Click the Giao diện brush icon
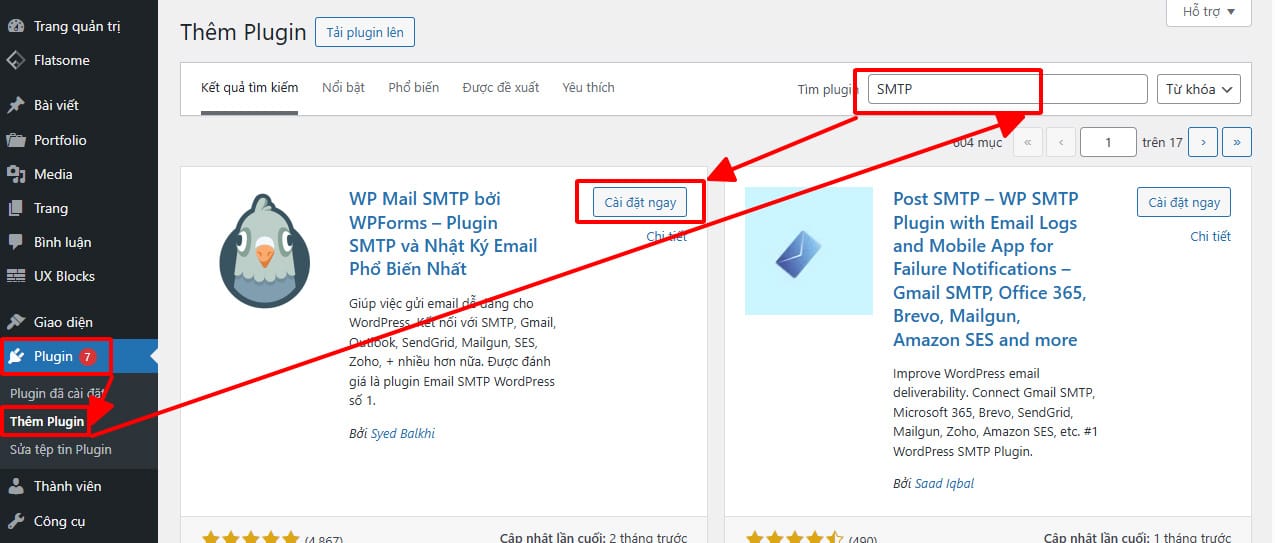 (x=16, y=322)
